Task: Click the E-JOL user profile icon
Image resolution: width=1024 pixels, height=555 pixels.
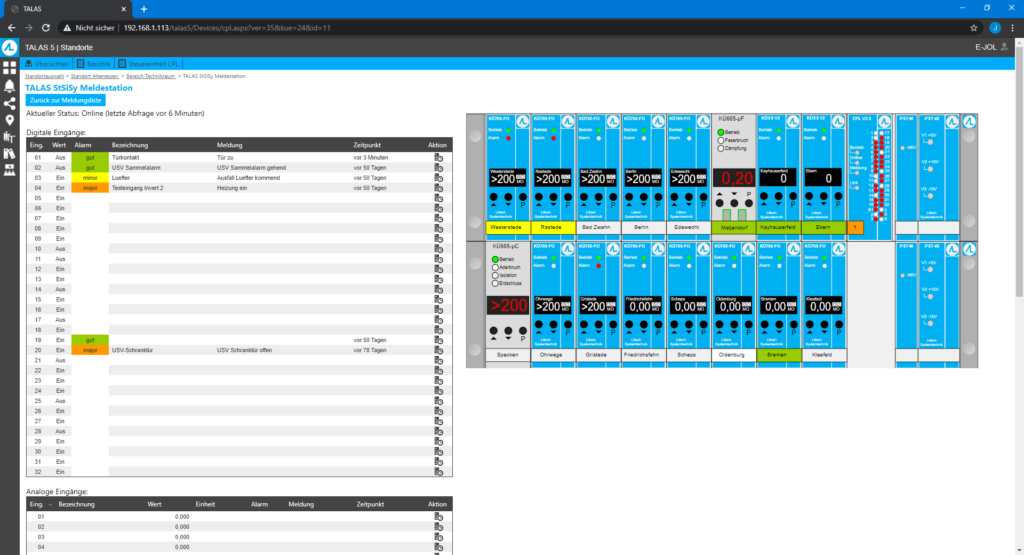Action: click(x=1004, y=47)
